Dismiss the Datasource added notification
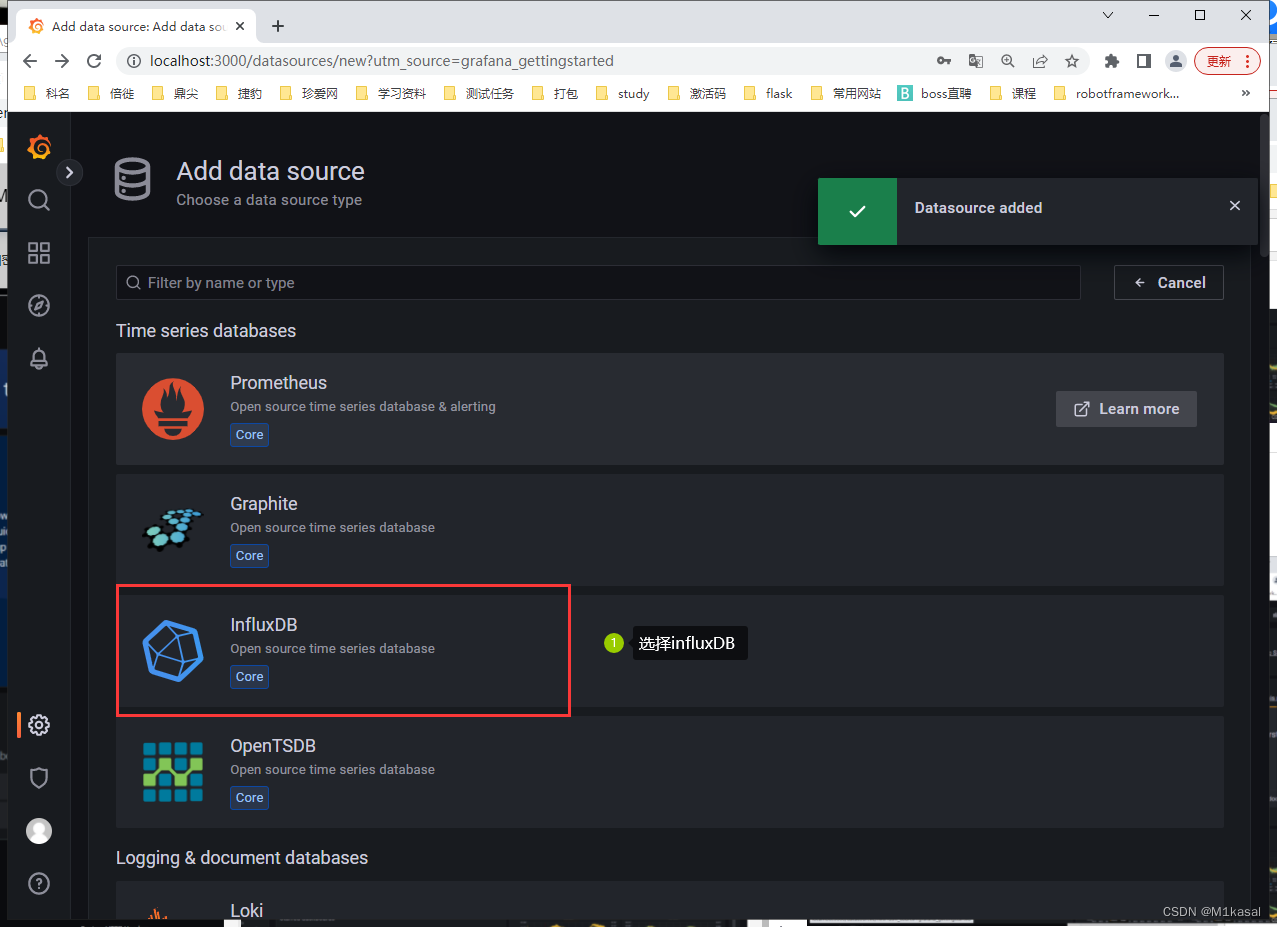 click(1235, 206)
